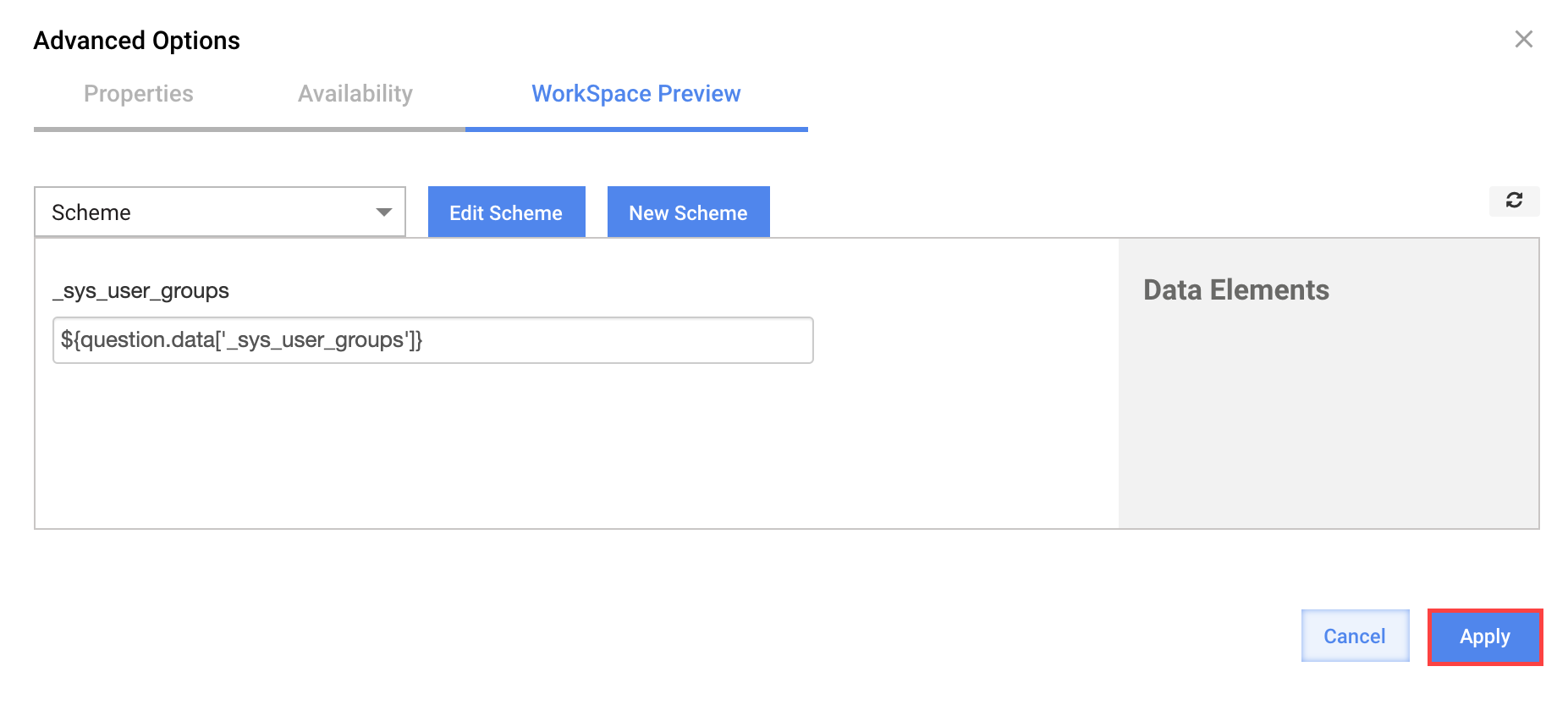
Task: Switch to the Availability tab
Action: [355, 94]
